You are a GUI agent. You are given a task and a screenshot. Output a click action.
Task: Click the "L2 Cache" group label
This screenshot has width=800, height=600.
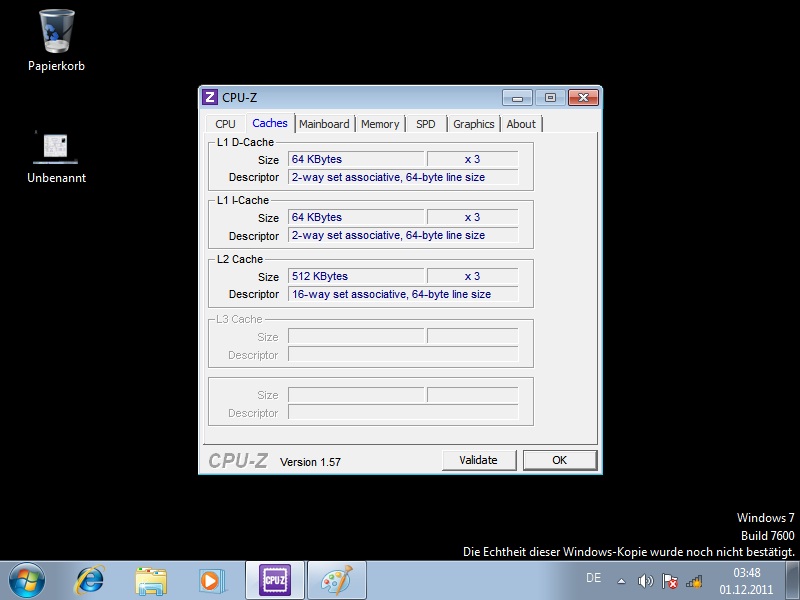pos(240,259)
